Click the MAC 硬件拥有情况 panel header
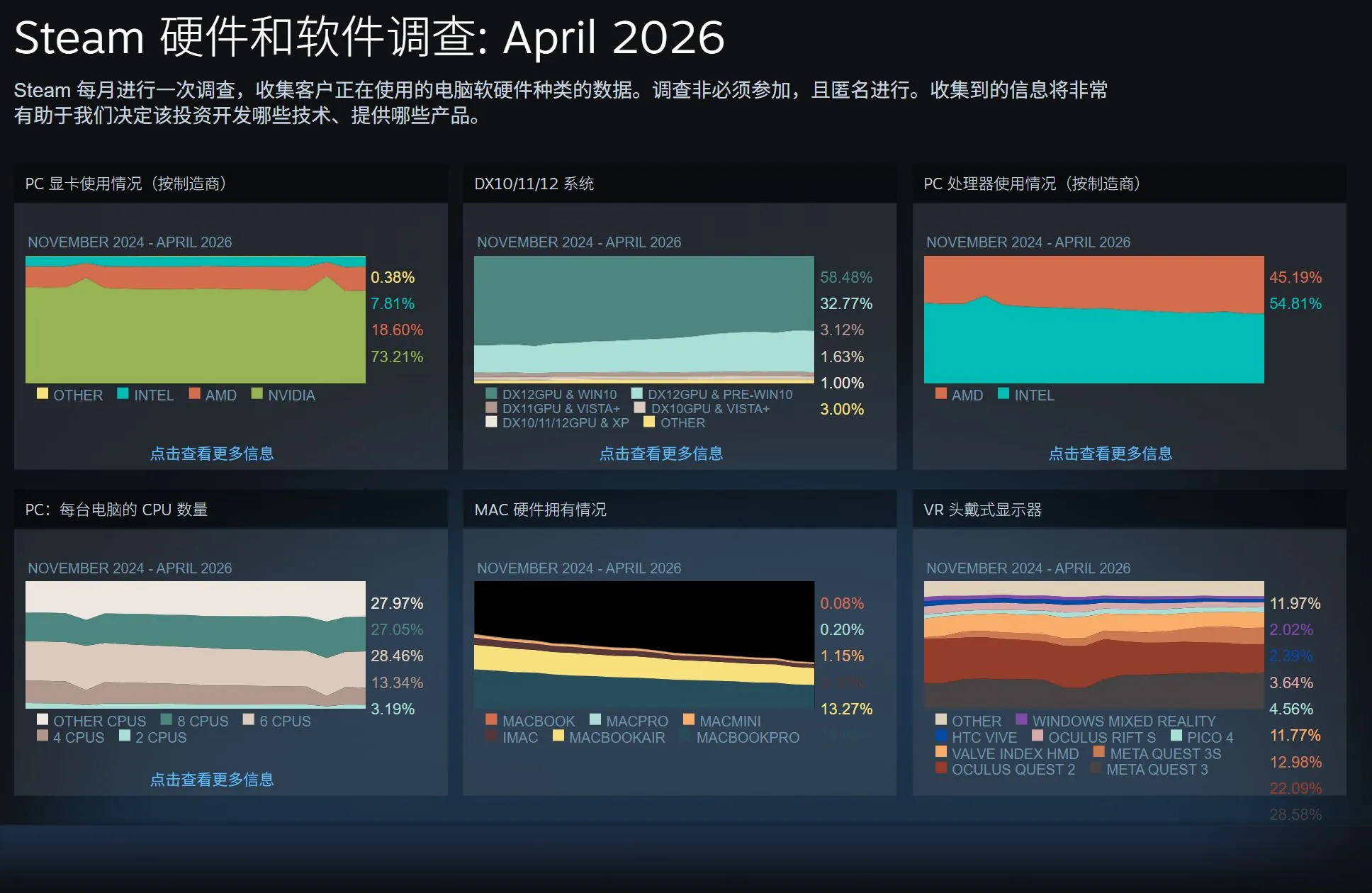1372x893 pixels. pos(680,510)
